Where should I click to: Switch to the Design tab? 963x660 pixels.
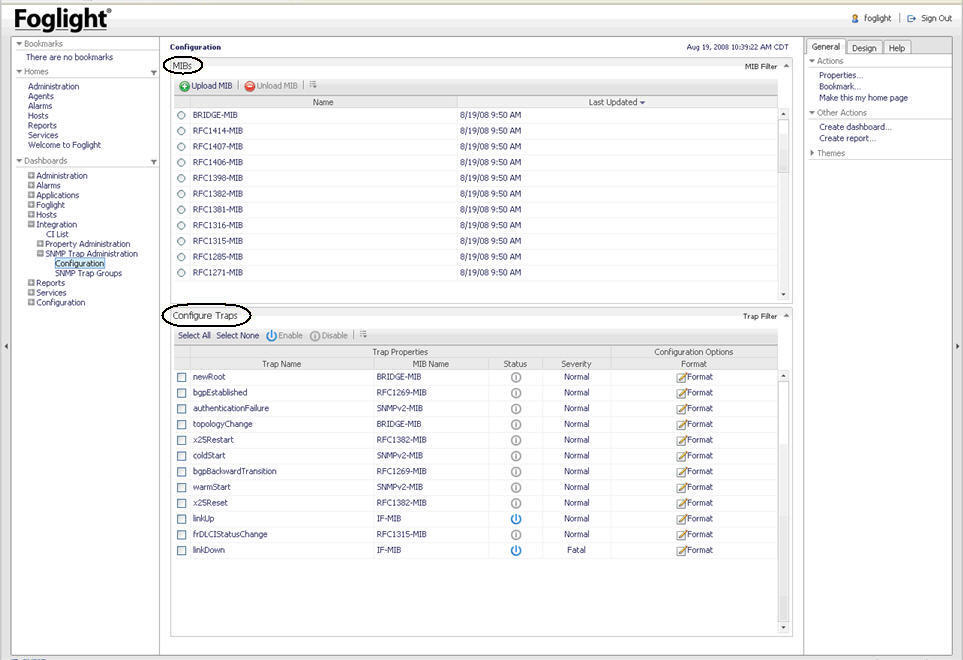(x=864, y=48)
